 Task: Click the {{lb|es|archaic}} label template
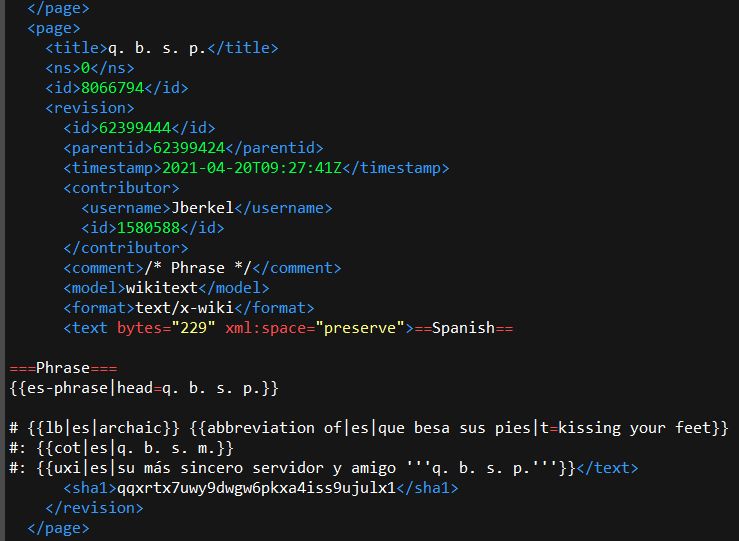coord(104,428)
